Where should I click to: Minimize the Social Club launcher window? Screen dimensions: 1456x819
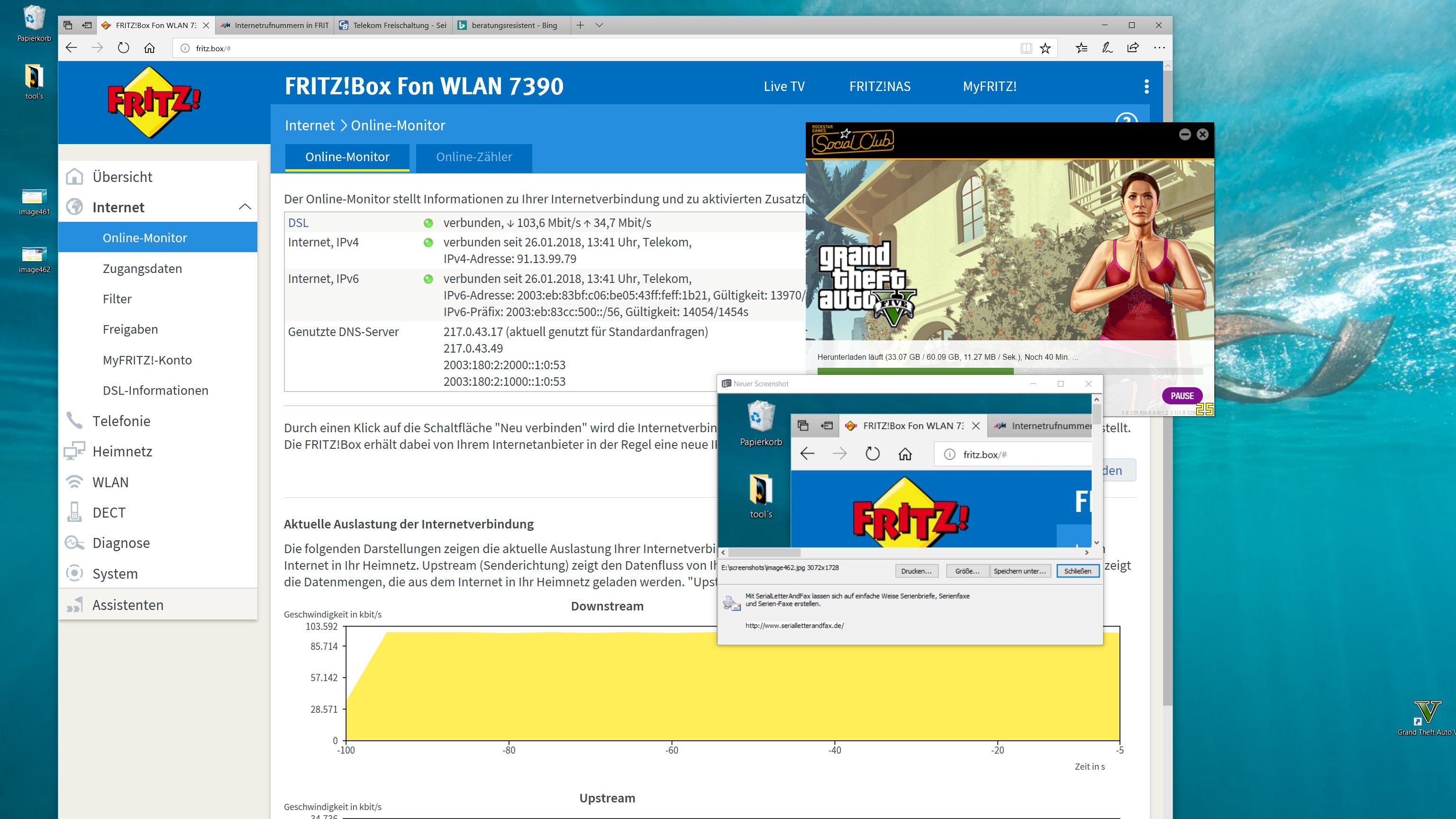click(x=1185, y=135)
